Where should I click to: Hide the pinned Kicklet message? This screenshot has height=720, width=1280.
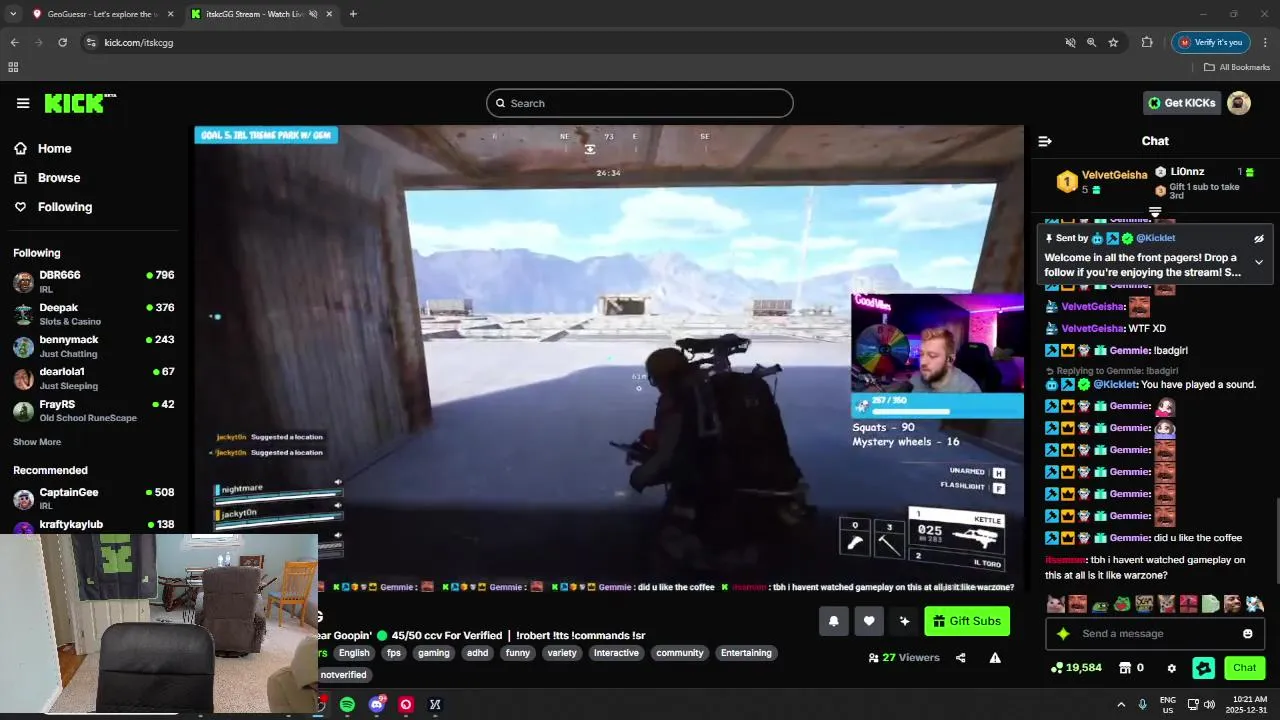coord(1259,238)
